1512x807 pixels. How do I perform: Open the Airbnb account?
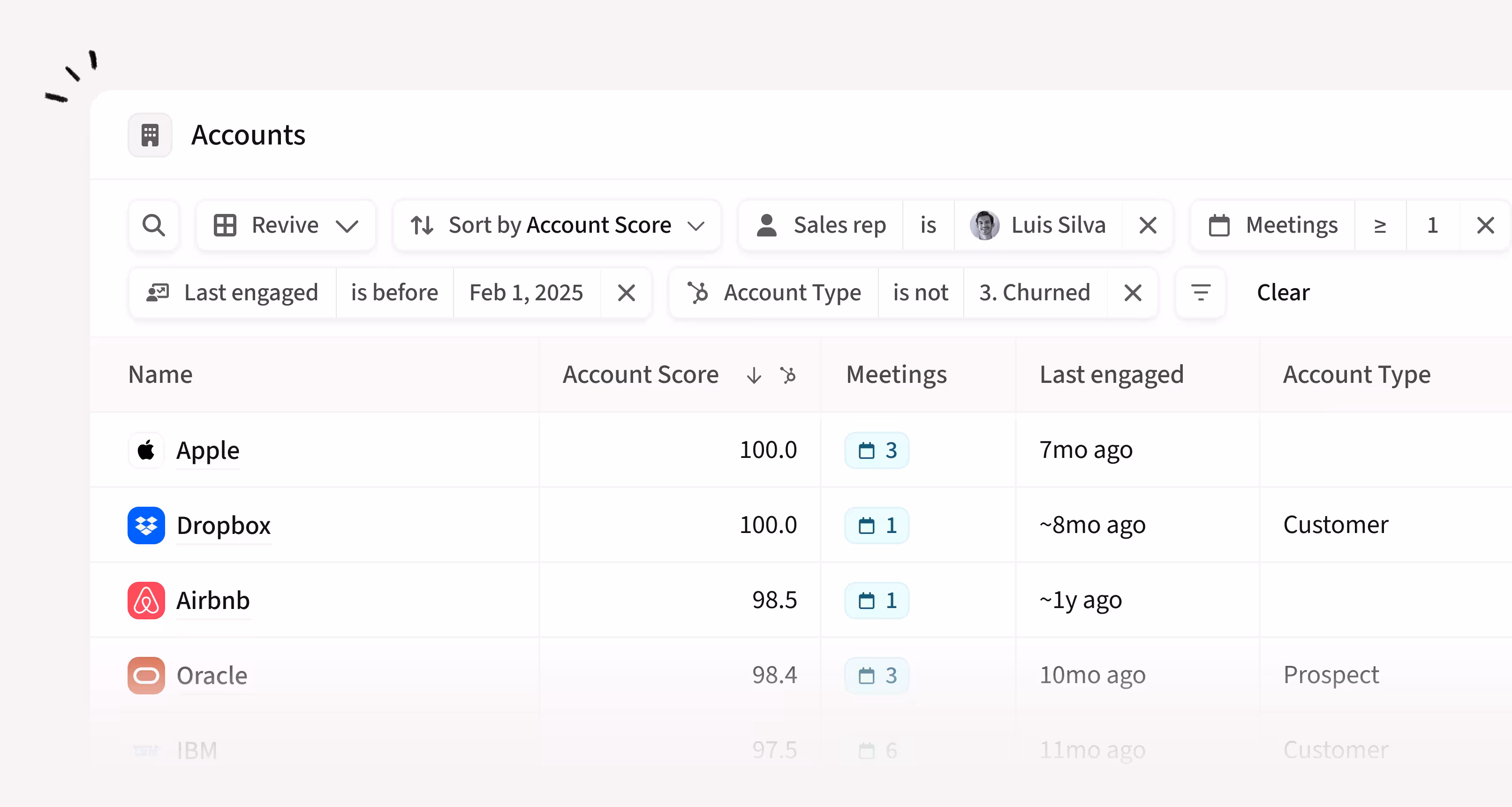coord(213,600)
